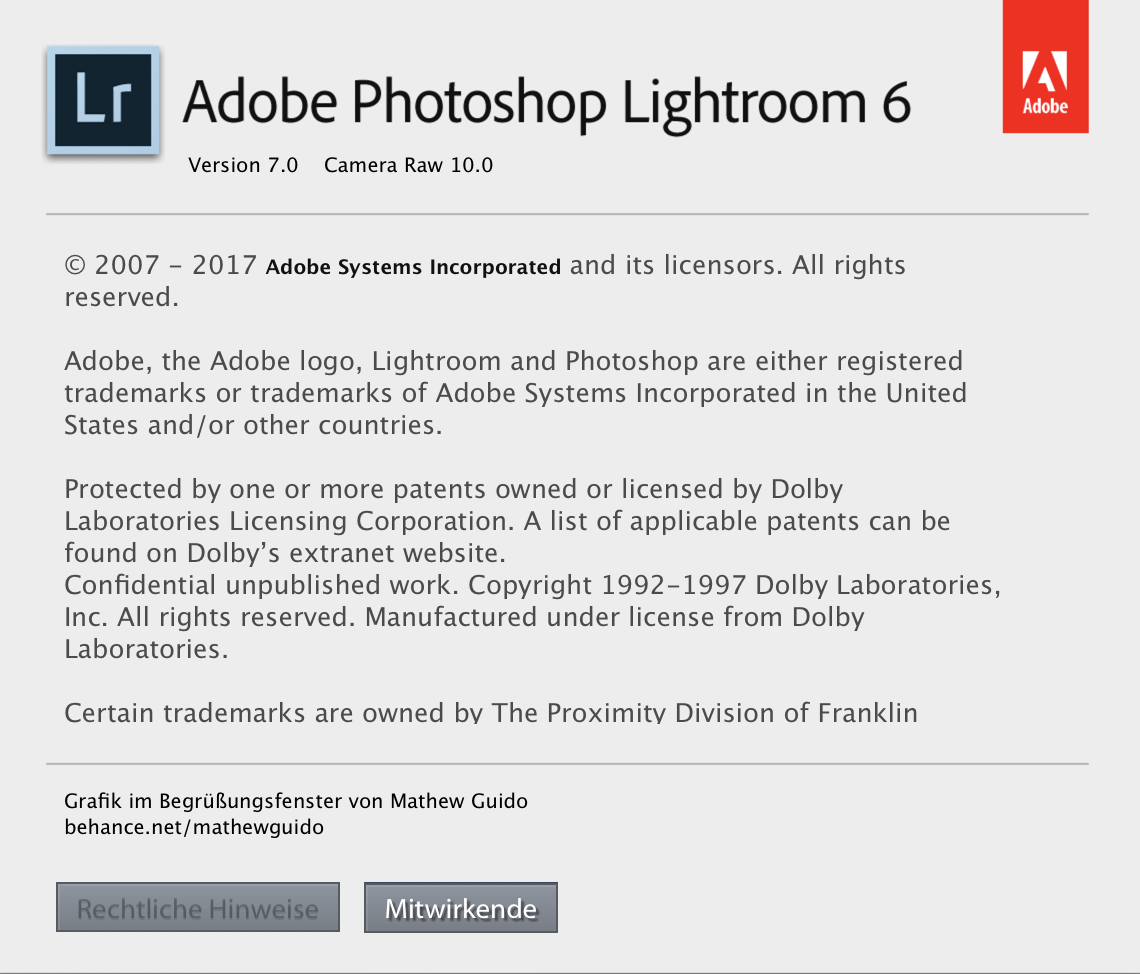Click the Adobe Photoshop Lightroom 6 title
The image size is (1140, 974).
[x=546, y=102]
